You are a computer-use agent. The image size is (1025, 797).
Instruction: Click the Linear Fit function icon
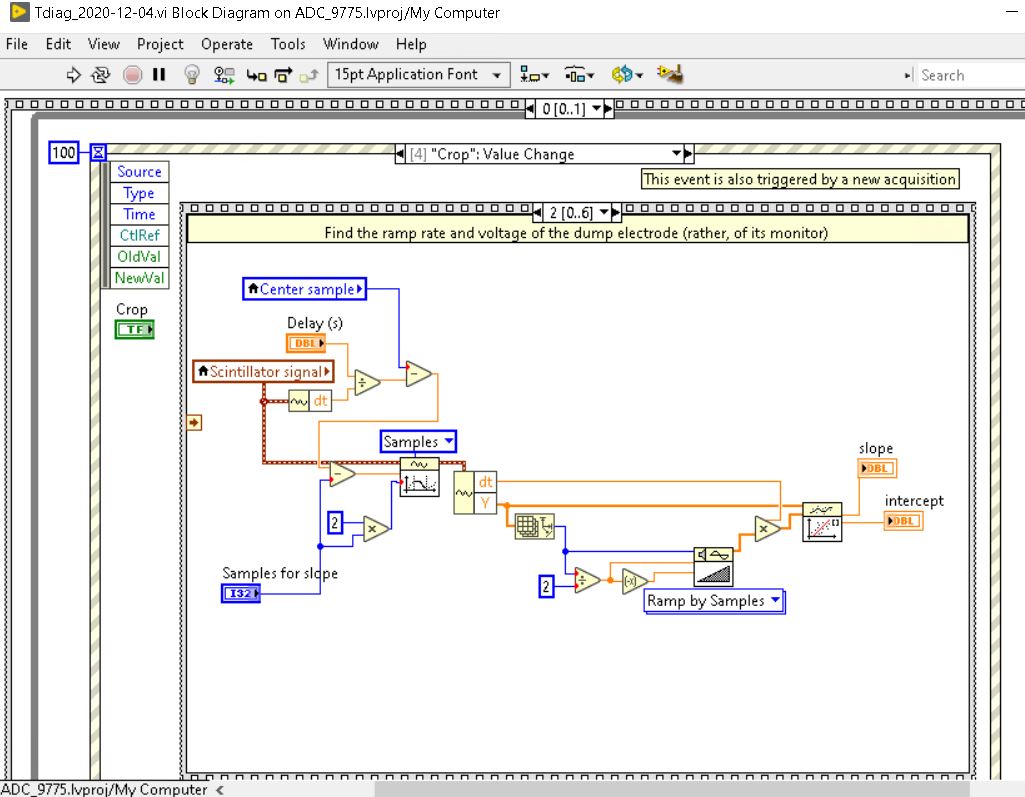822,523
